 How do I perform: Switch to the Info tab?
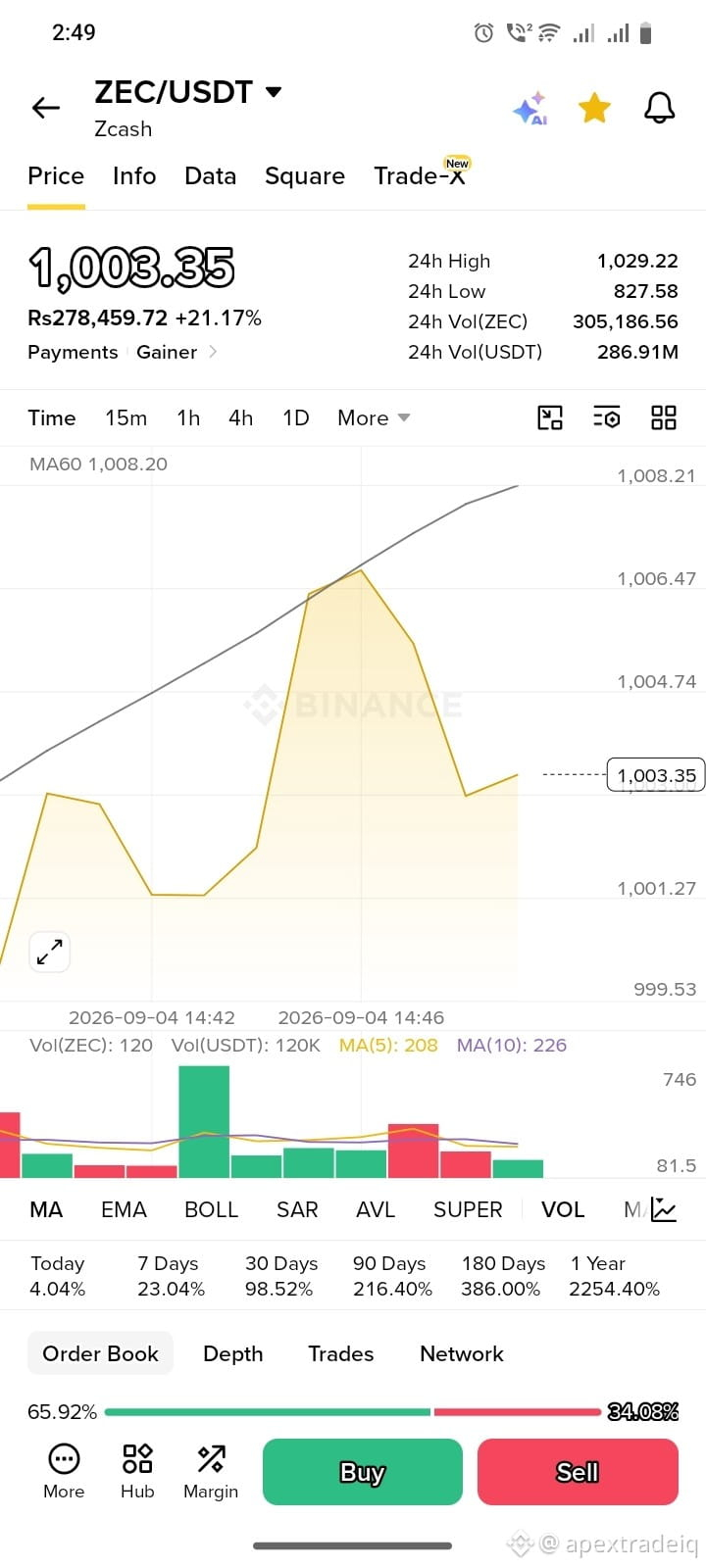[x=134, y=175]
